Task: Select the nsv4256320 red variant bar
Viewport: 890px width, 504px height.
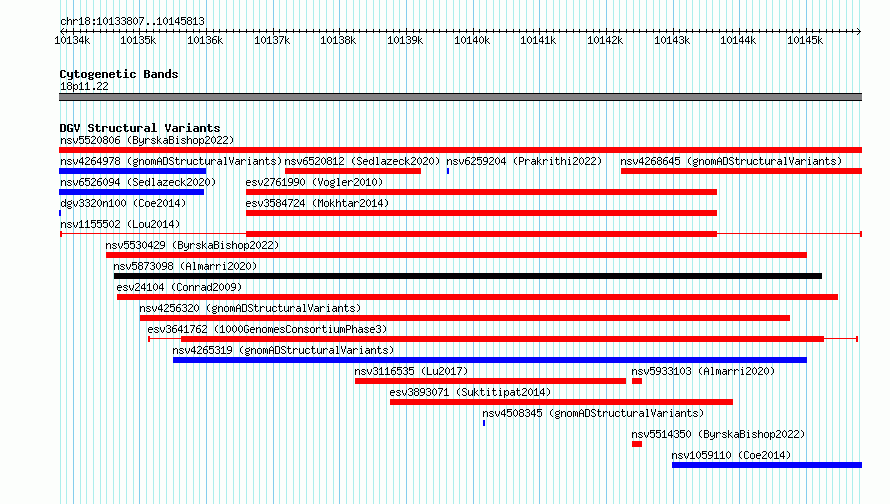Action: click(465, 318)
